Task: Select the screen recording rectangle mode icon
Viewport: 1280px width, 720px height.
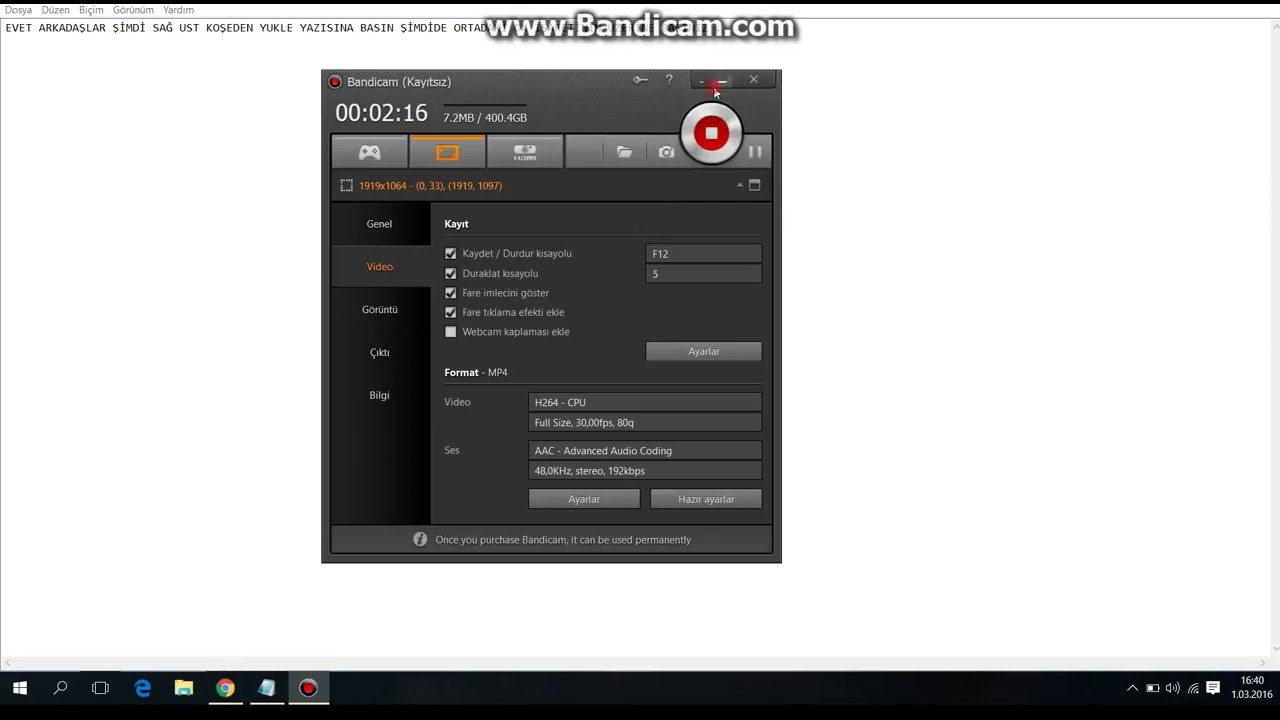Action: (x=447, y=152)
